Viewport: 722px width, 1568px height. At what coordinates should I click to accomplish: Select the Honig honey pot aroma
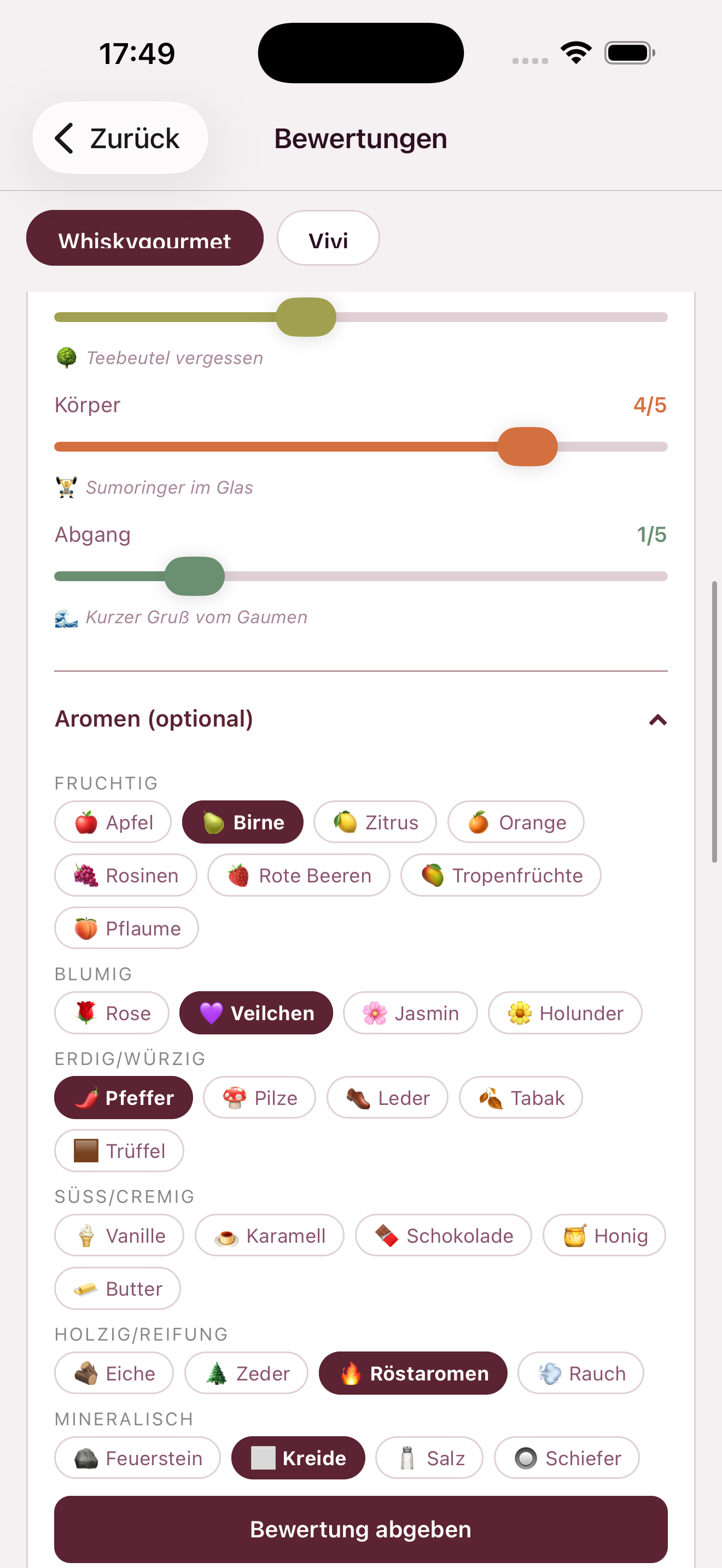603,1235
